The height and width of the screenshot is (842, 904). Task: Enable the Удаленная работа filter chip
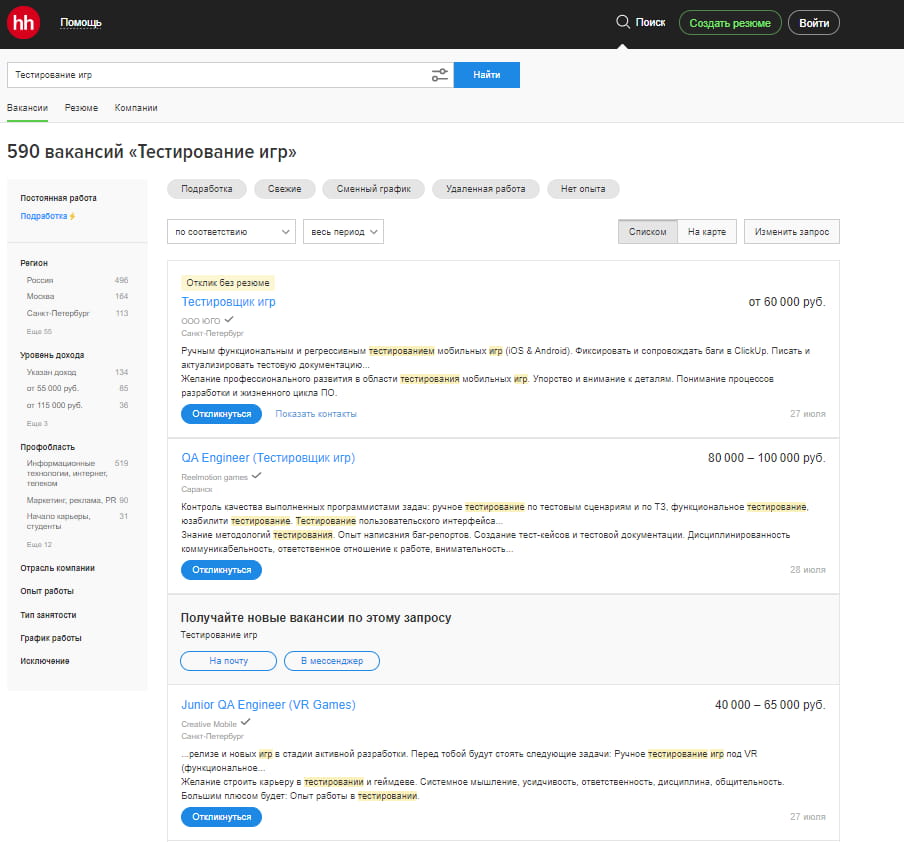[485, 188]
